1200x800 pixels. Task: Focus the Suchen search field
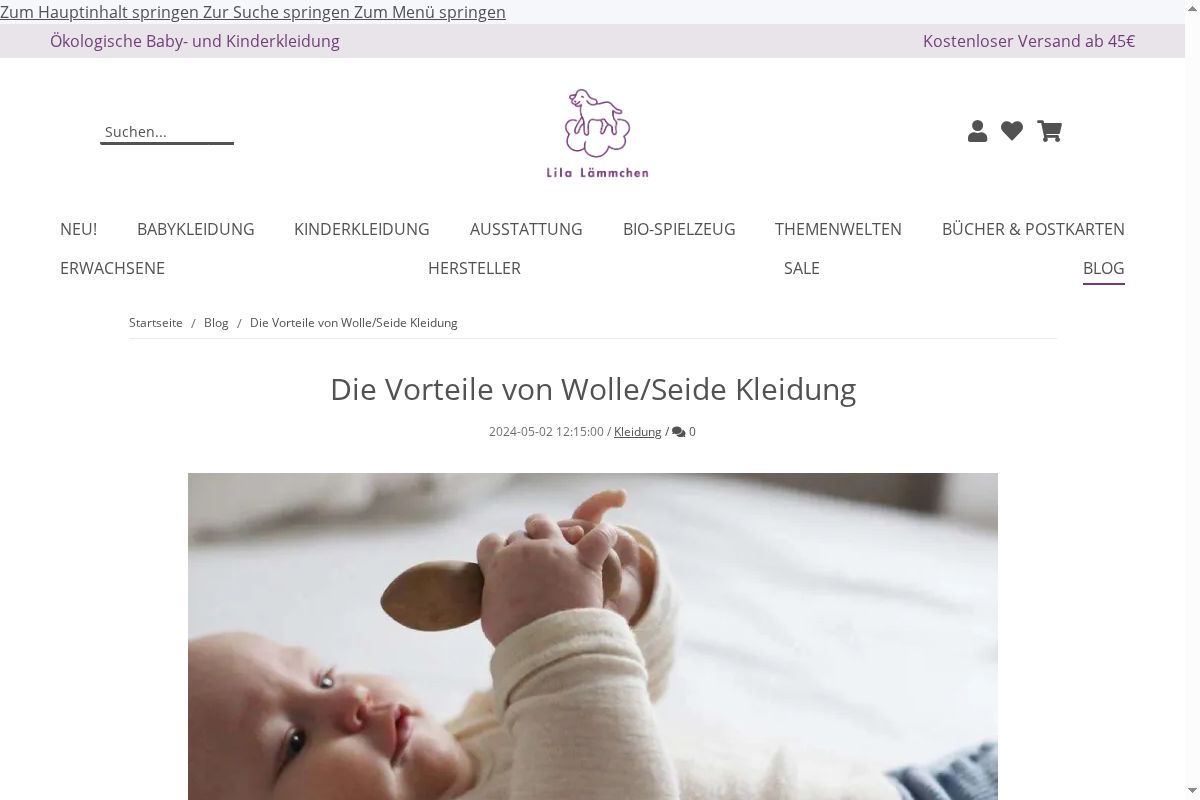[x=167, y=132]
